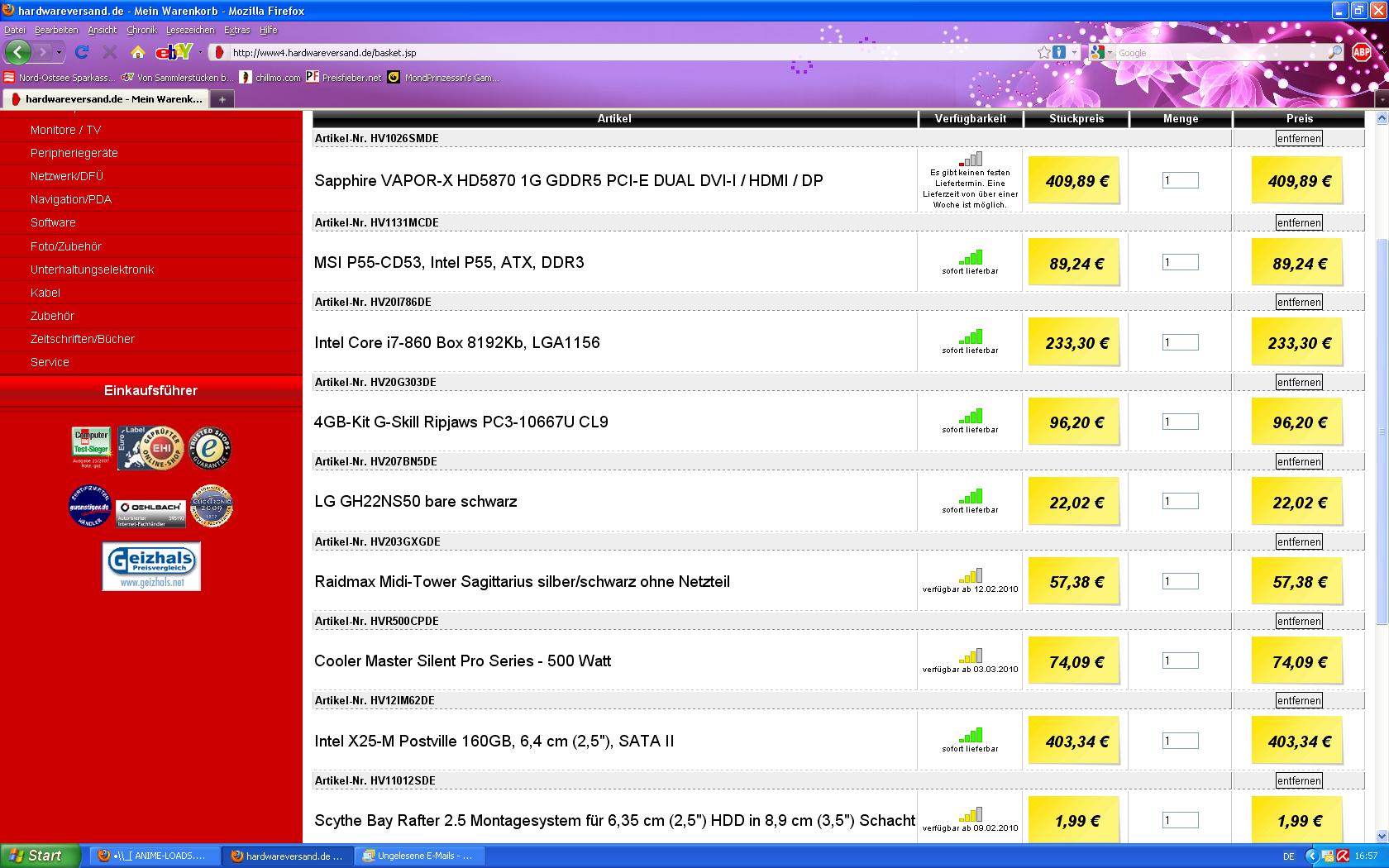Remove the LG GH22NS50 item
Screen dimensions: 1389x868
coord(1299,461)
